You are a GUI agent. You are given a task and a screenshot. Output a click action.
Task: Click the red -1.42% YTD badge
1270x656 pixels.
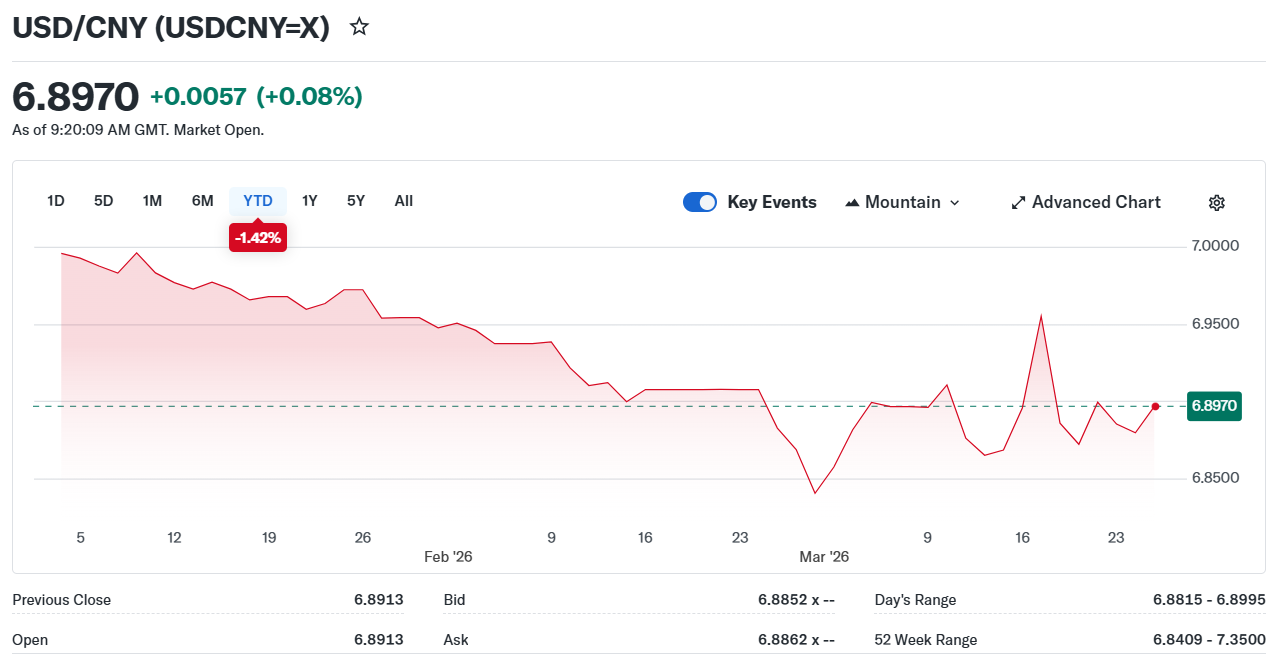(258, 238)
